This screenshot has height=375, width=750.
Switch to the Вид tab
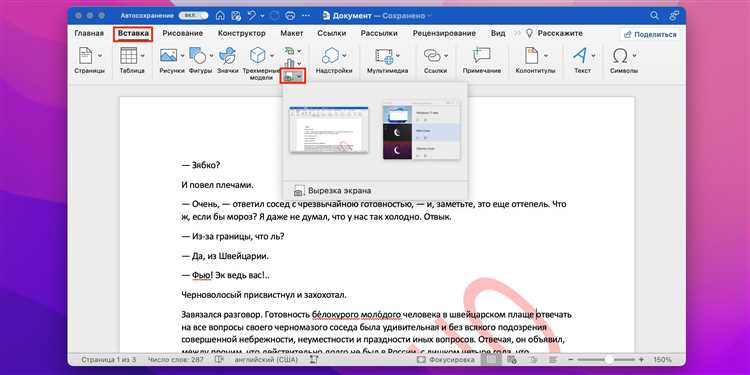tap(498, 33)
